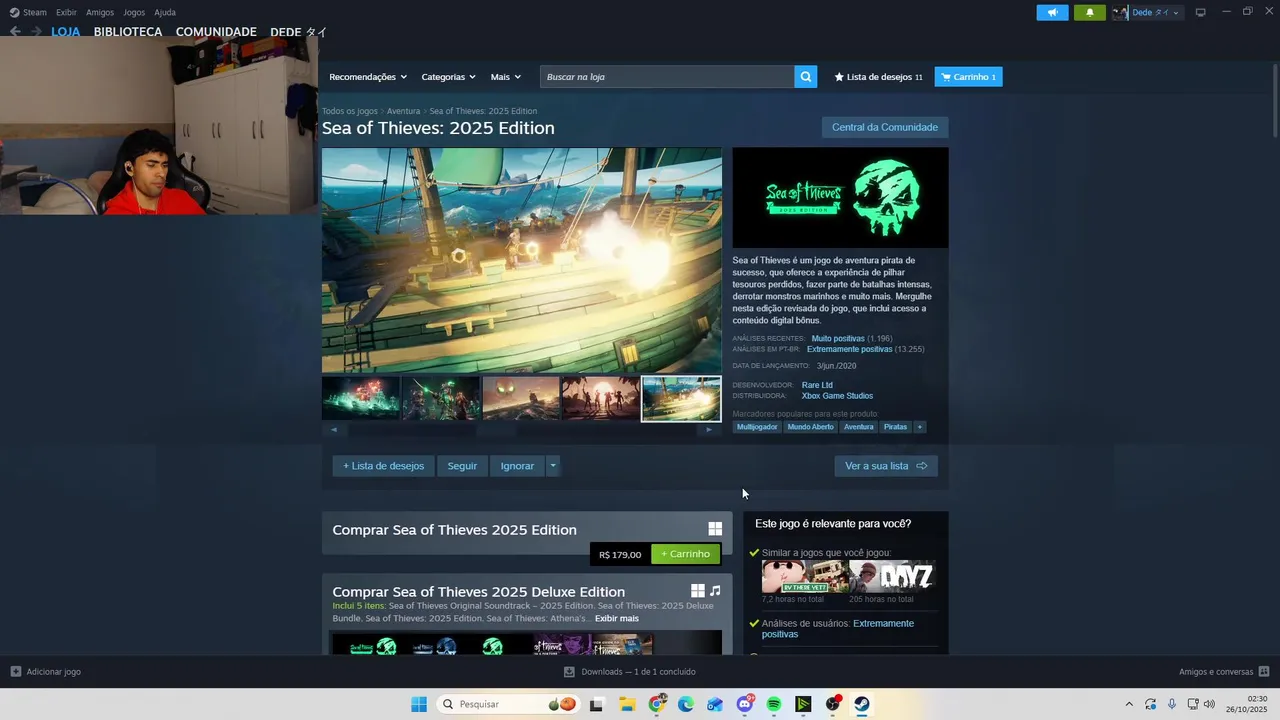Expand Exibir mais in Deluxe Edition description
The height and width of the screenshot is (720, 1280).
coord(617,618)
